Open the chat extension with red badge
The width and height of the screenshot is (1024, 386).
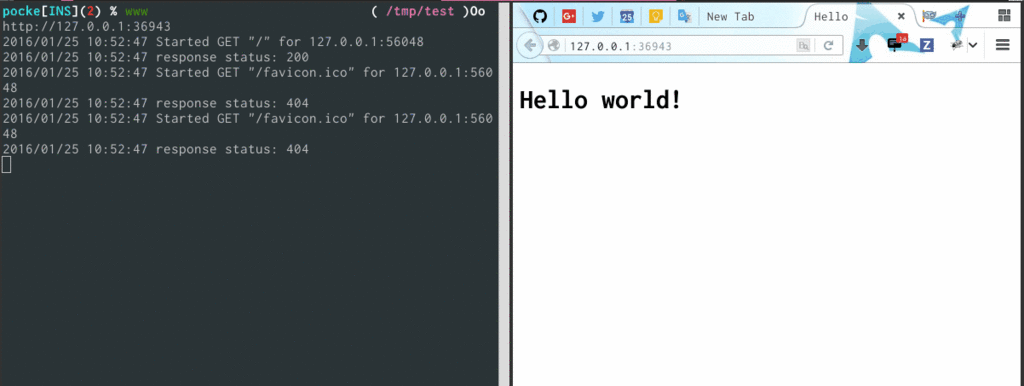point(896,44)
